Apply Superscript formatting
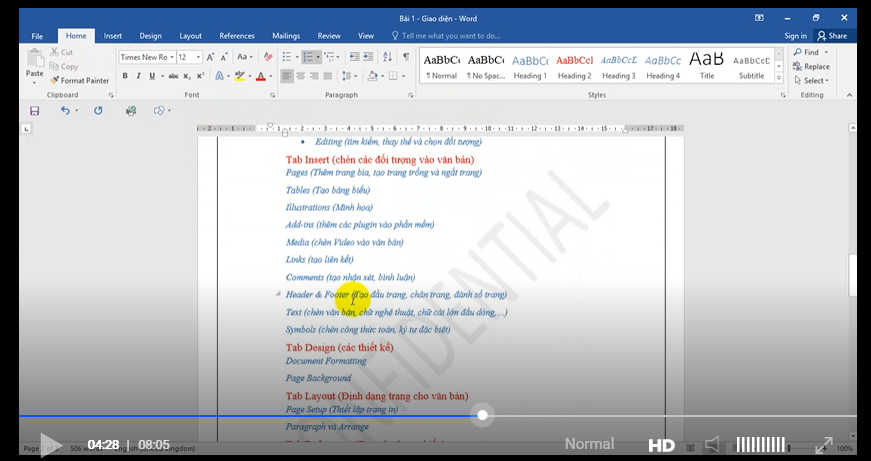The image size is (871, 461). pyautogui.click(x=200, y=76)
